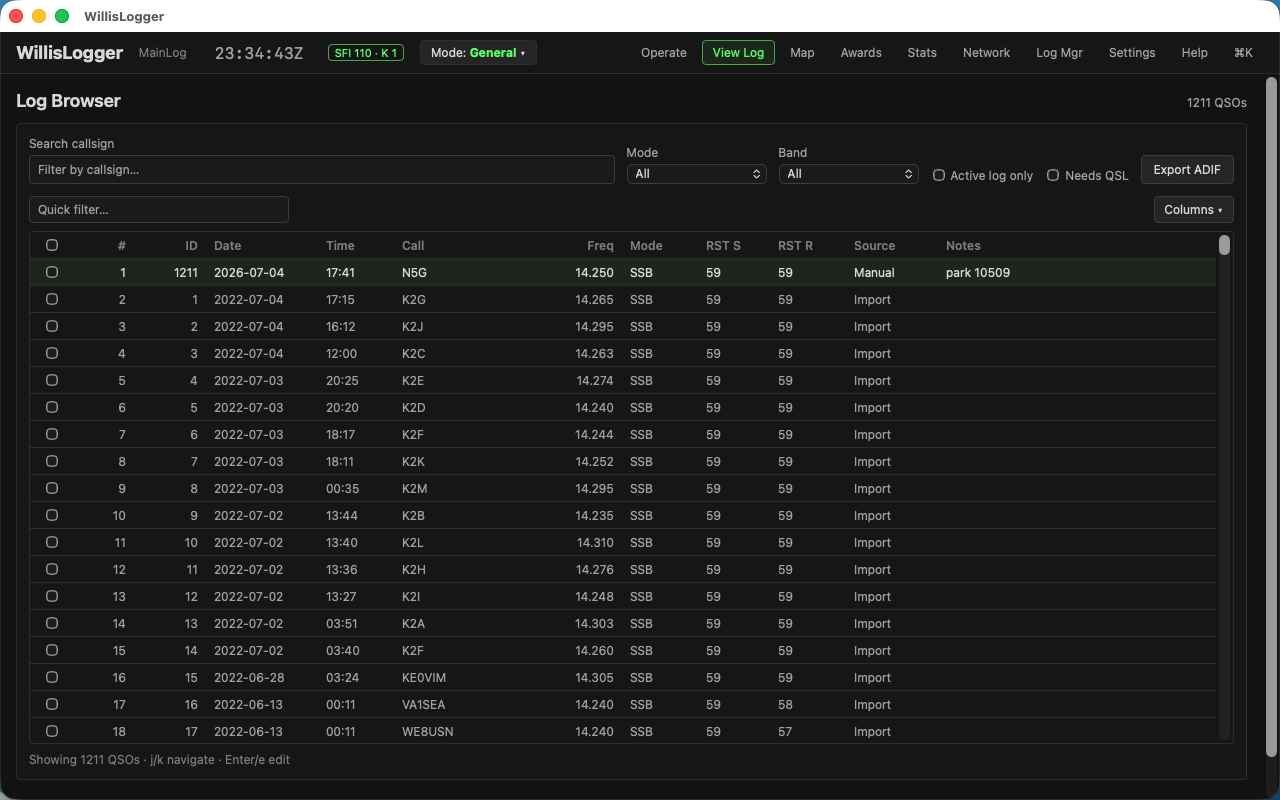Expand the Columns dropdown
This screenshot has width=1280, height=800.
pyautogui.click(x=1193, y=210)
